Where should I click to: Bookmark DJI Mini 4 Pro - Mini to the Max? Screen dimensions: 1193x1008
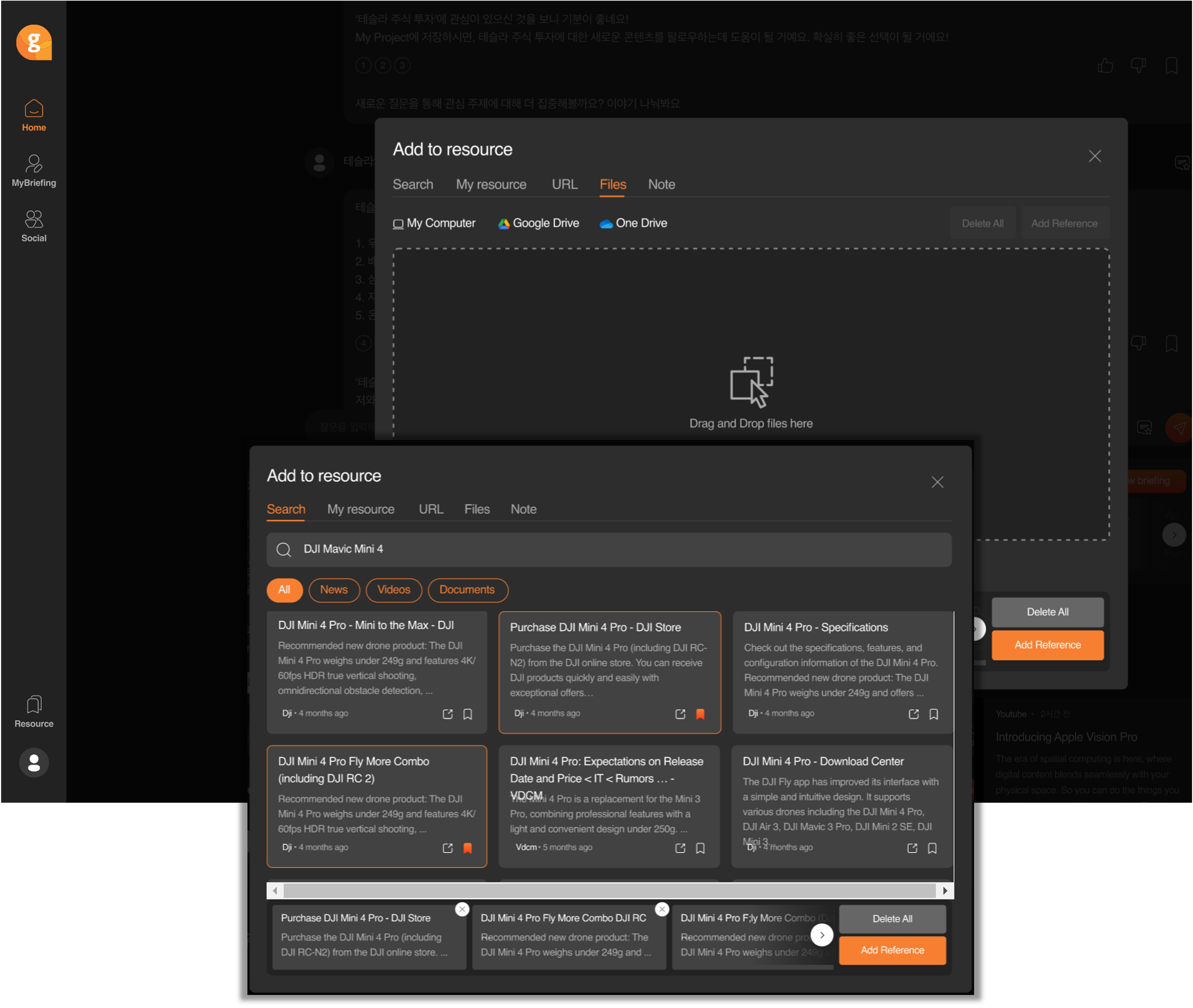tap(468, 714)
